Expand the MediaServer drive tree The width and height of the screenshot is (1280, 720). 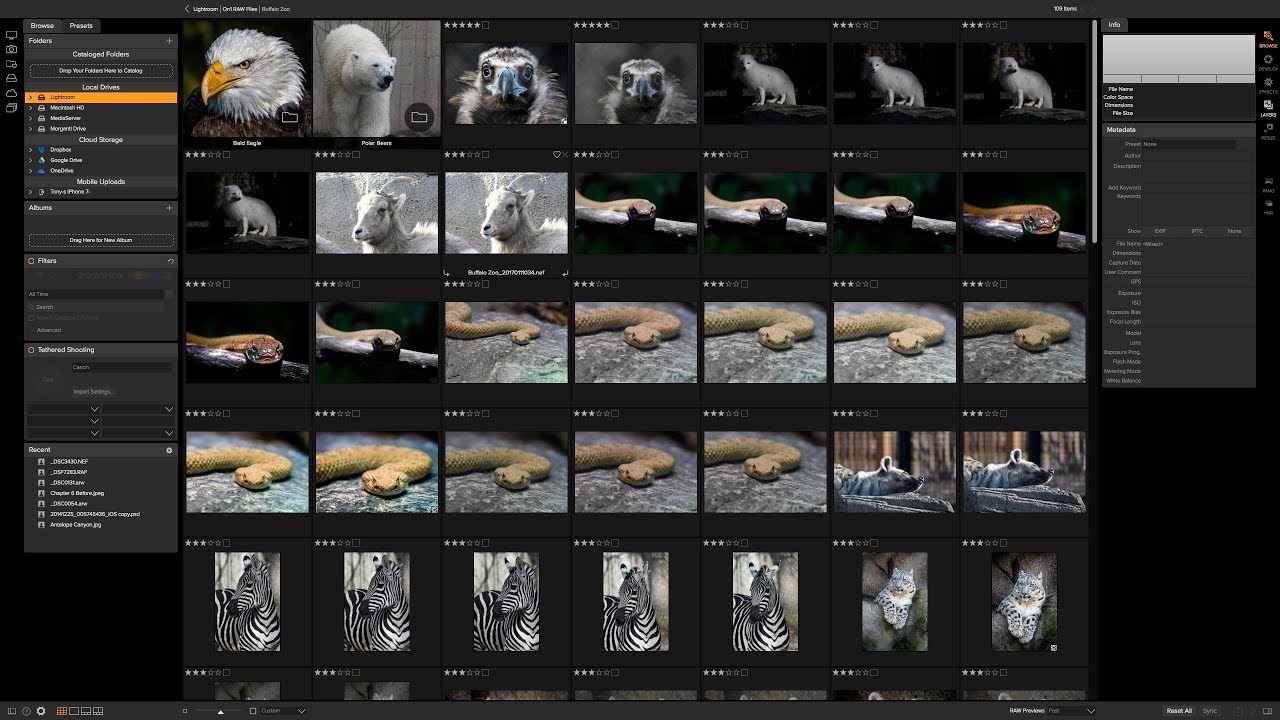point(30,118)
